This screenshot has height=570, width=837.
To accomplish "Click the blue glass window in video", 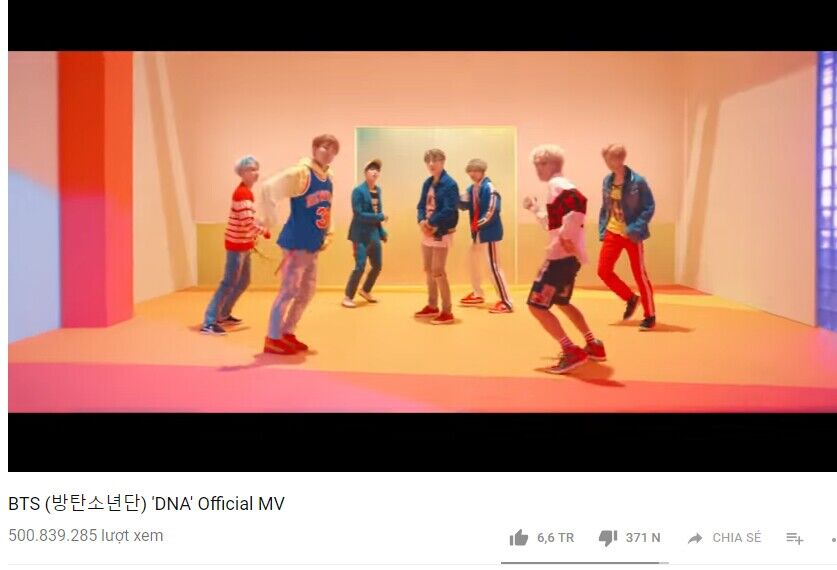I will pos(826,189).
